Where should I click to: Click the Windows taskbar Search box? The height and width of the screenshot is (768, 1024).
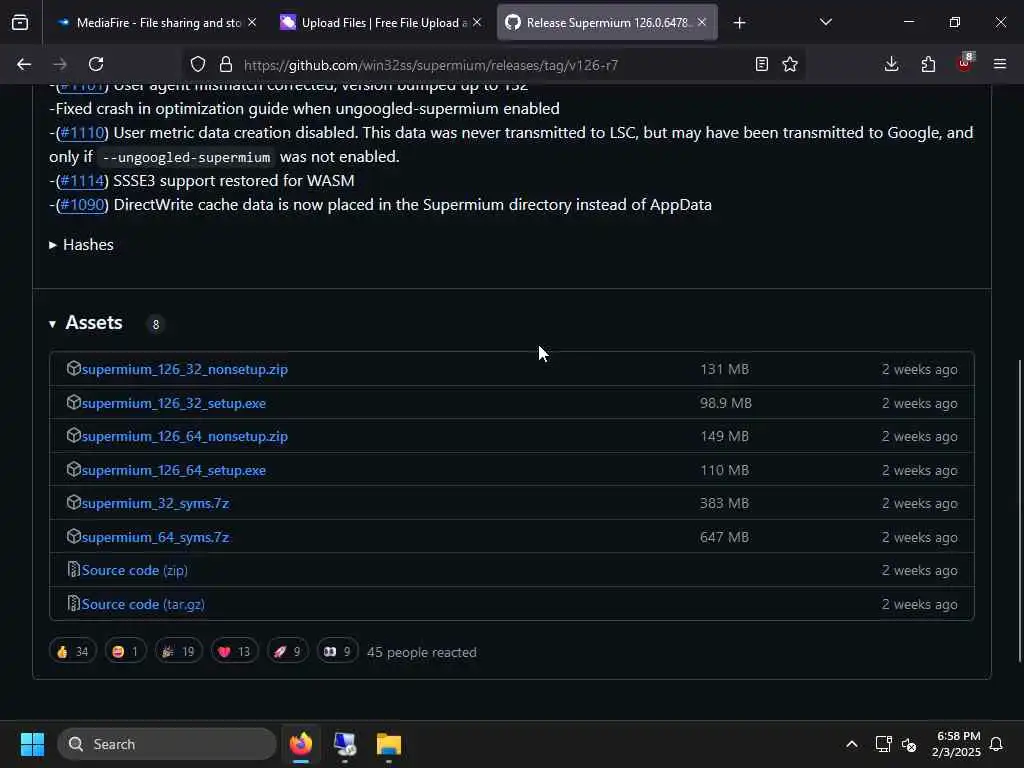coord(167,744)
